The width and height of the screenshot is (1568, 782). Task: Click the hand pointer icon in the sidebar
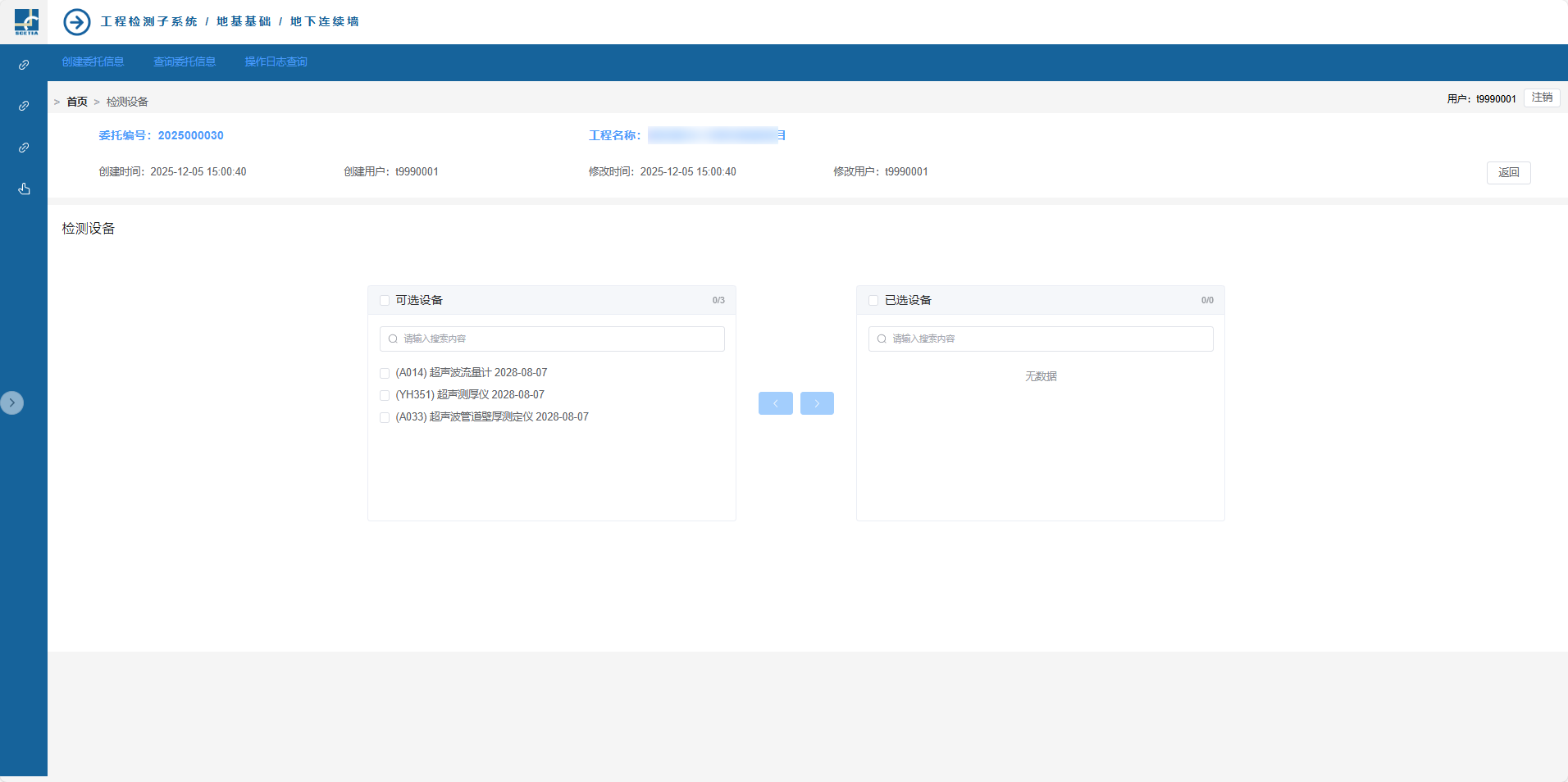coord(24,189)
